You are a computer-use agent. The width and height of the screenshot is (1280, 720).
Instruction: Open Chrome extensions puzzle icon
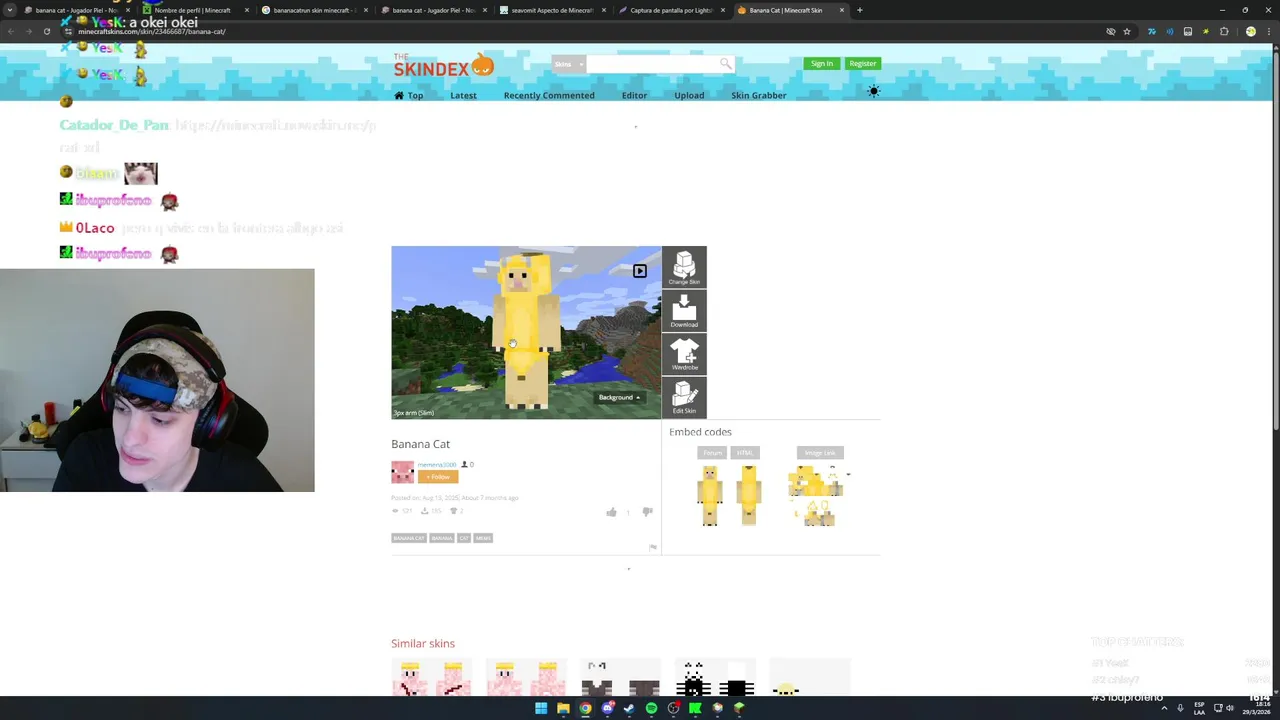pos(1224,31)
